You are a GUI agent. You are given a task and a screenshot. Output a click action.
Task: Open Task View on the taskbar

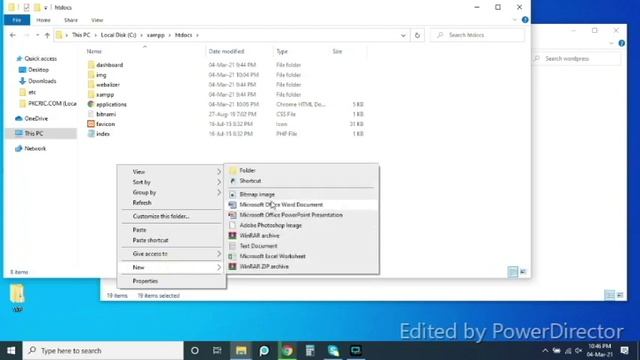pos(217,351)
